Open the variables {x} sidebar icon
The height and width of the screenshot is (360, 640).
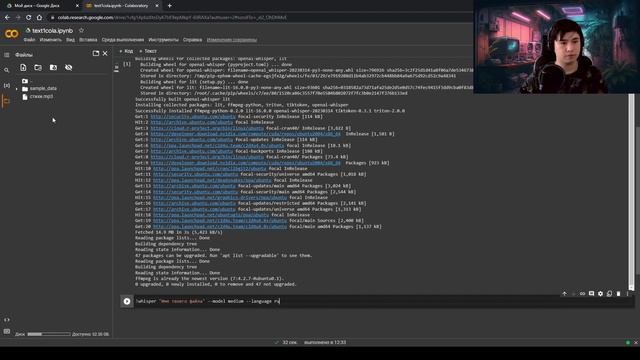[7, 85]
